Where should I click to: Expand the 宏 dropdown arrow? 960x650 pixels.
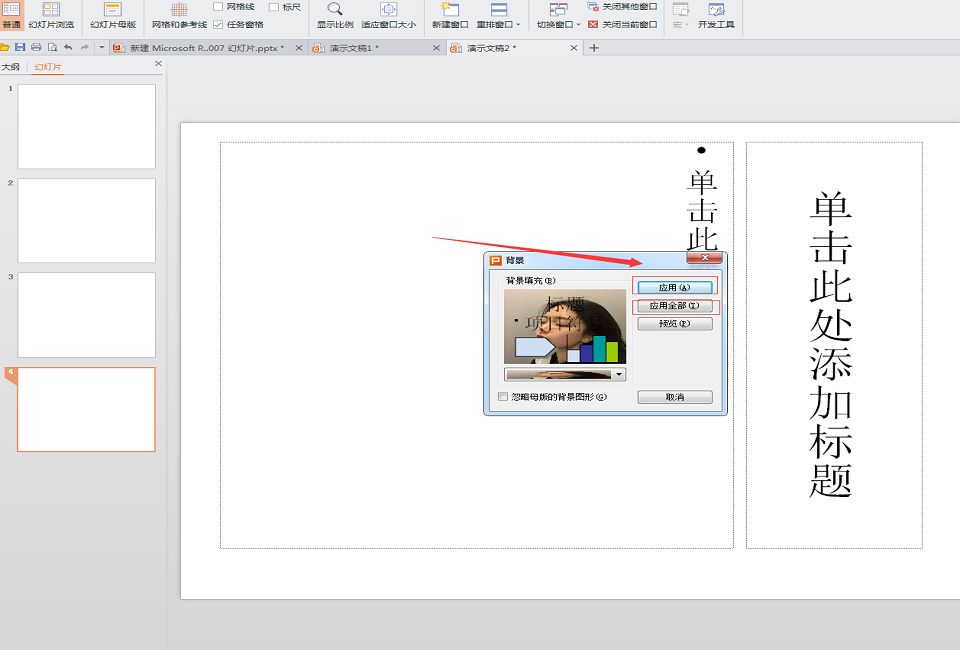point(687,24)
